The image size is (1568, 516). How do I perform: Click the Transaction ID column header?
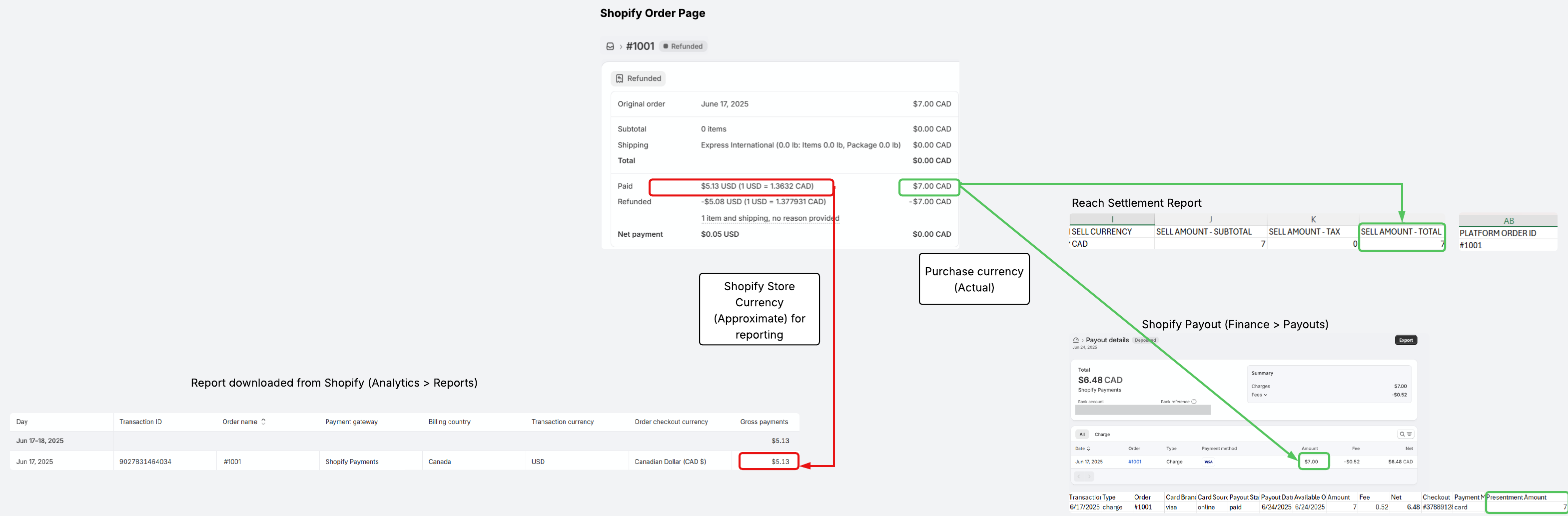pyautogui.click(x=140, y=422)
